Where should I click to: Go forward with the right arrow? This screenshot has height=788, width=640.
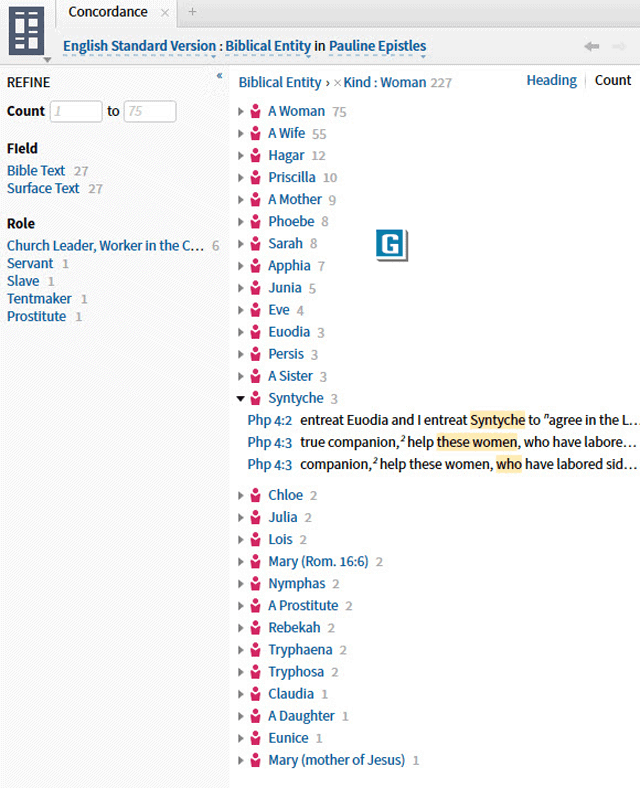(x=618, y=47)
